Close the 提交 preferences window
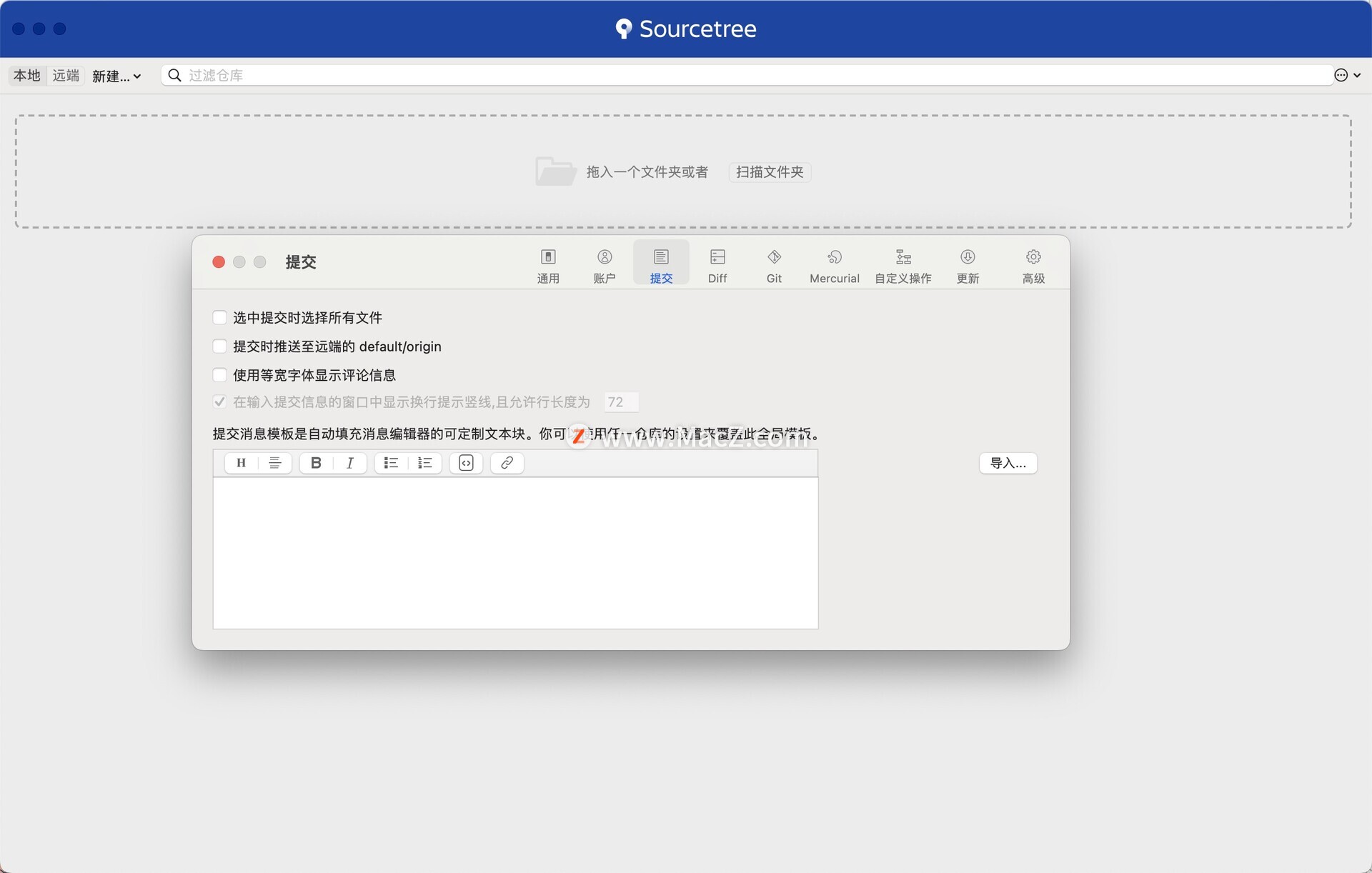The image size is (1372, 873). tap(219, 261)
